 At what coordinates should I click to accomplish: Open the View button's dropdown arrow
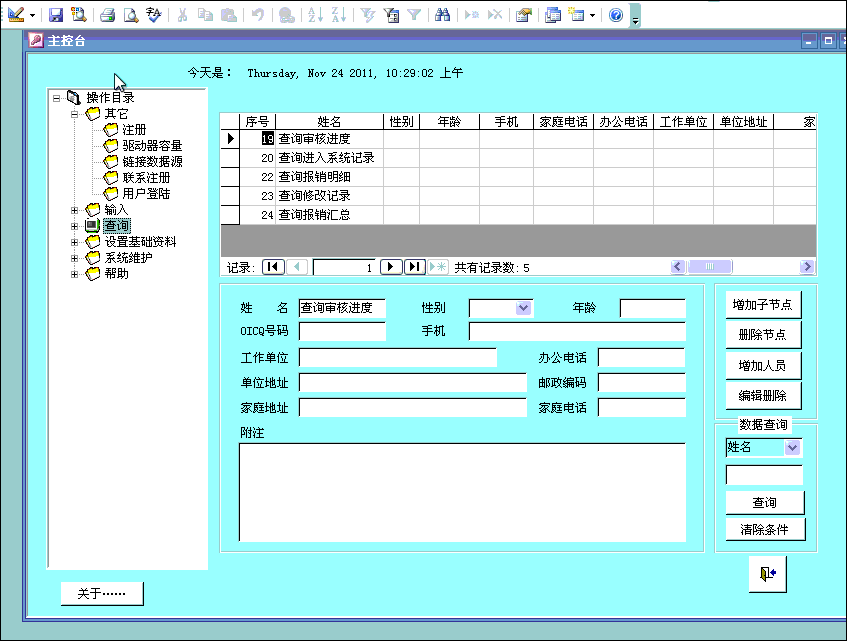click(32, 15)
